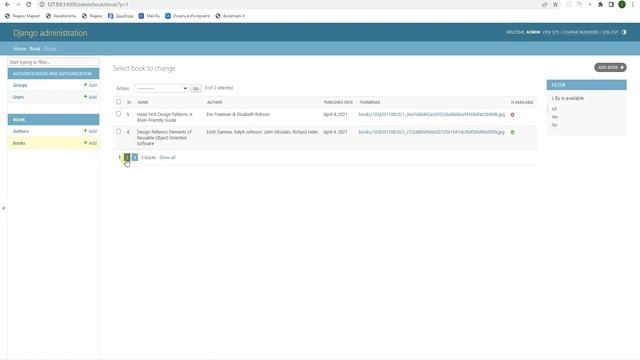
Task: Click the sidebar filter input field
Action: coord(53,62)
